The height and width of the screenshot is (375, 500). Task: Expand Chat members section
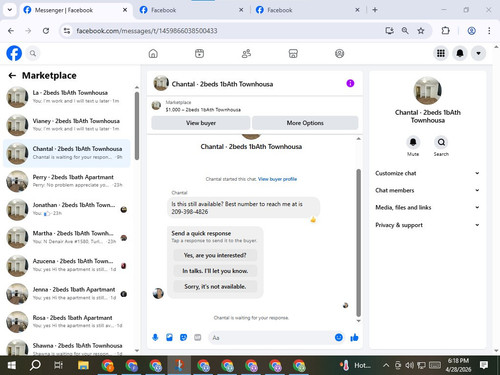click(427, 190)
